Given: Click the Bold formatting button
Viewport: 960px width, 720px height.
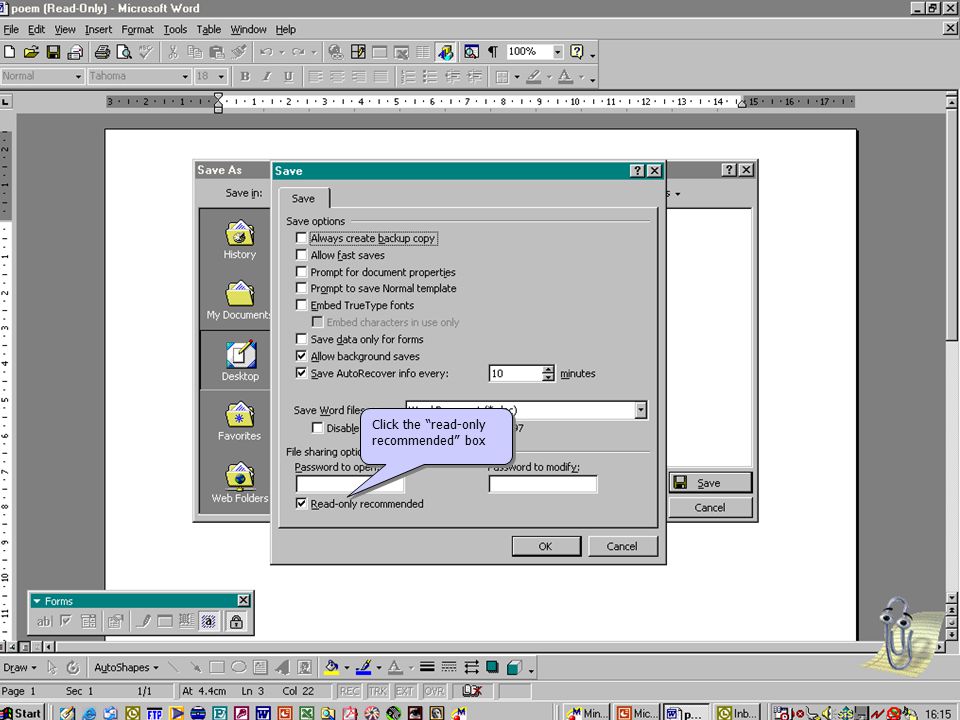Looking at the screenshot, I should 245,77.
